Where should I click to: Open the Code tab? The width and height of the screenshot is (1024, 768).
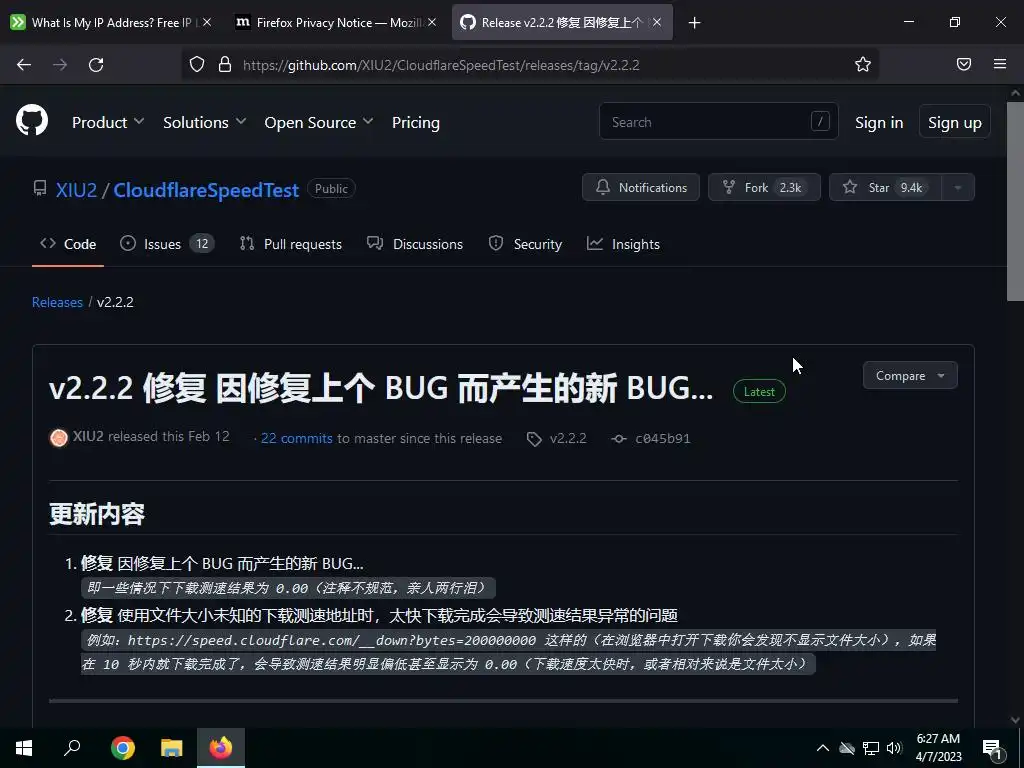tap(68, 244)
